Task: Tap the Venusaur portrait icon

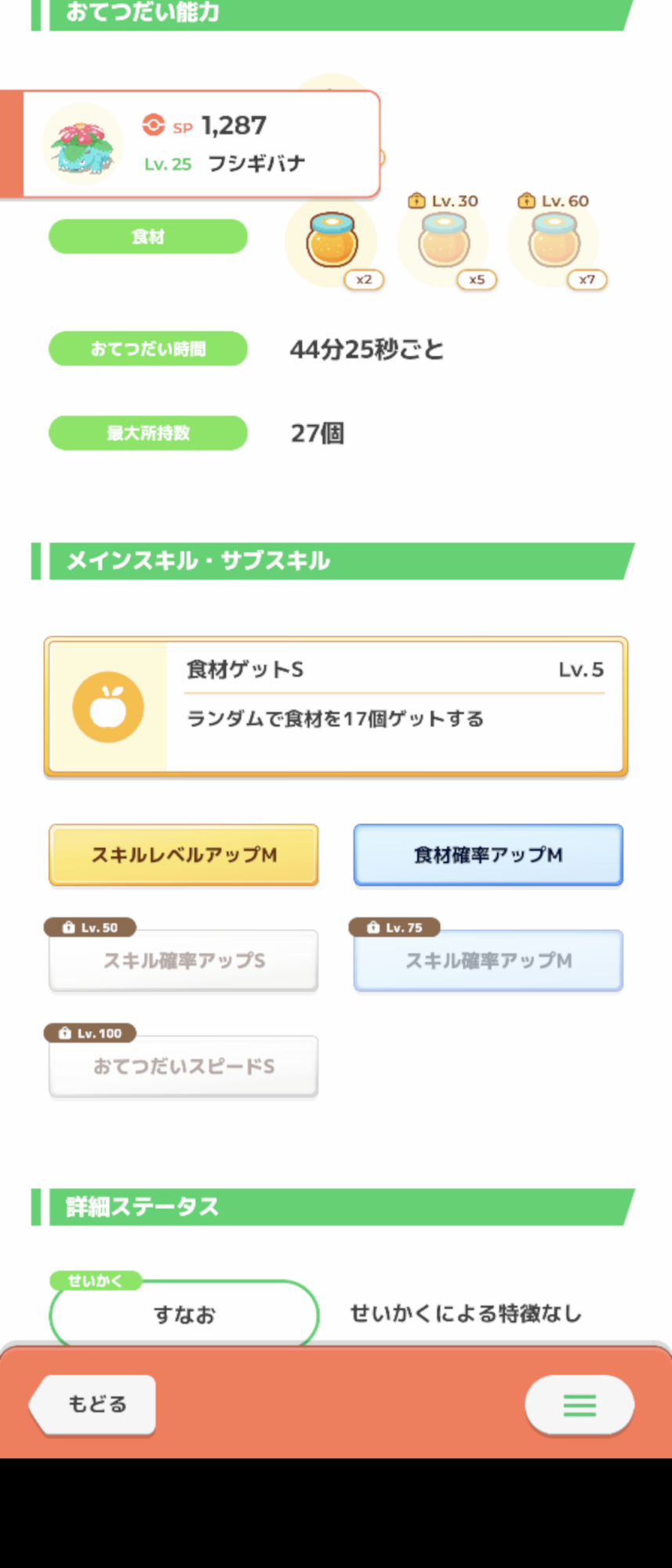Action: click(x=82, y=145)
